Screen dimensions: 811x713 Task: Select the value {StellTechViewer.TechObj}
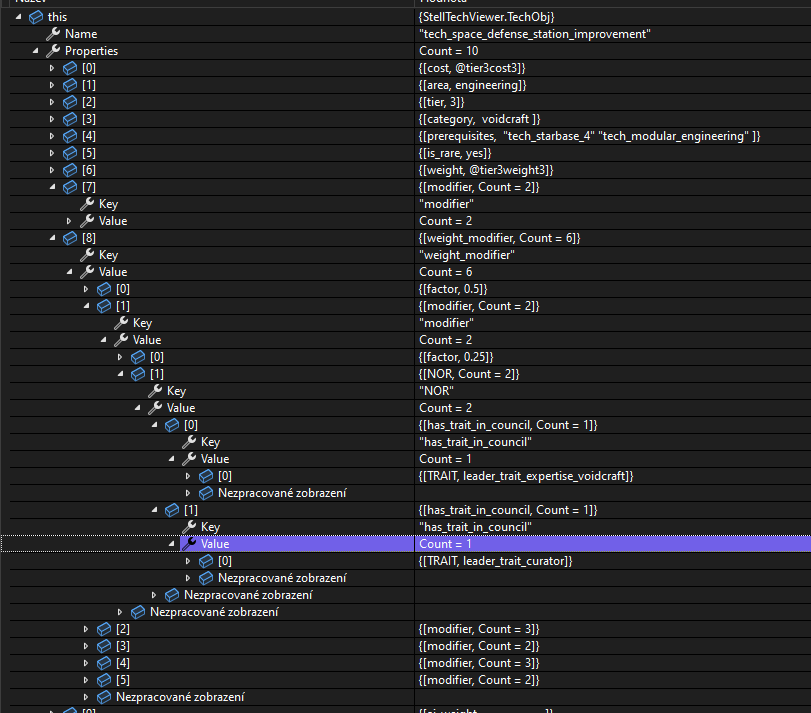(x=486, y=17)
